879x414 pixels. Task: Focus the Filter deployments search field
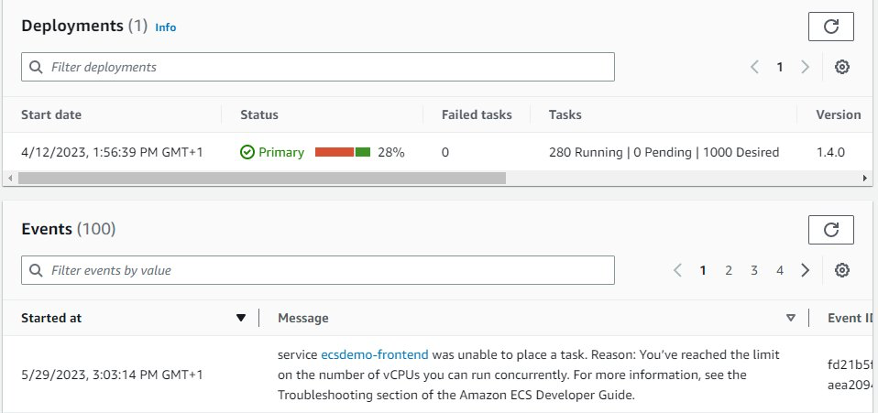point(318,67)
